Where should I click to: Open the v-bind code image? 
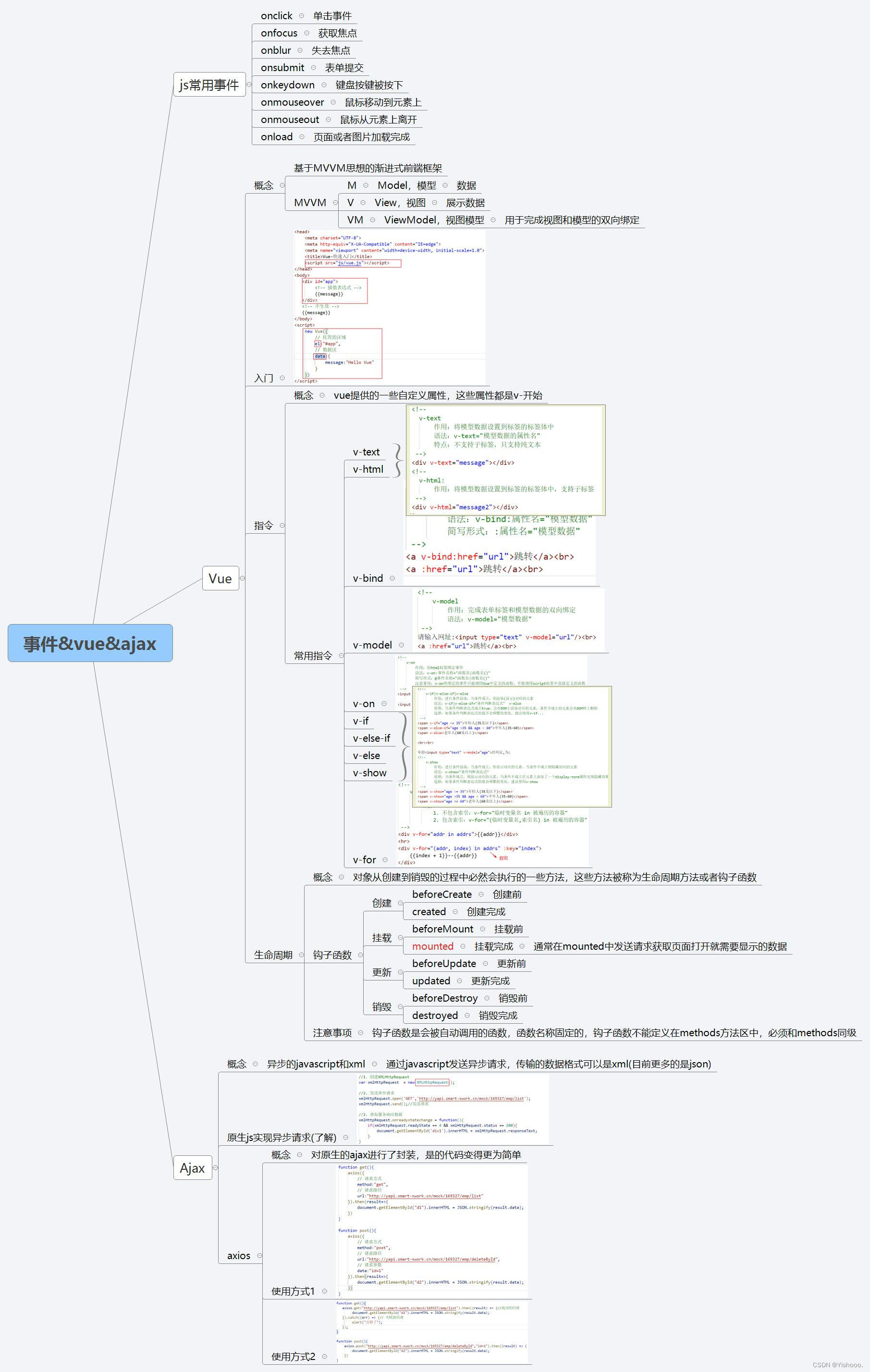[x=500, y=550]
